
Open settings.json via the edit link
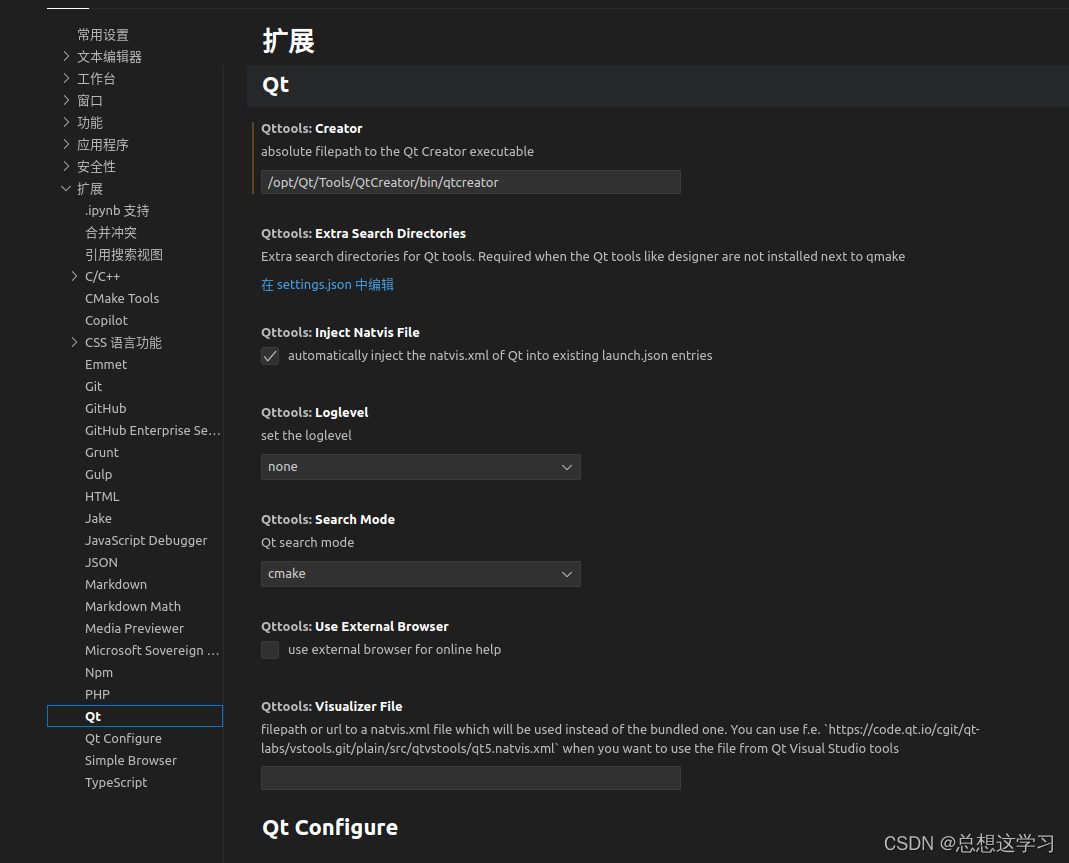click(327, 284)
